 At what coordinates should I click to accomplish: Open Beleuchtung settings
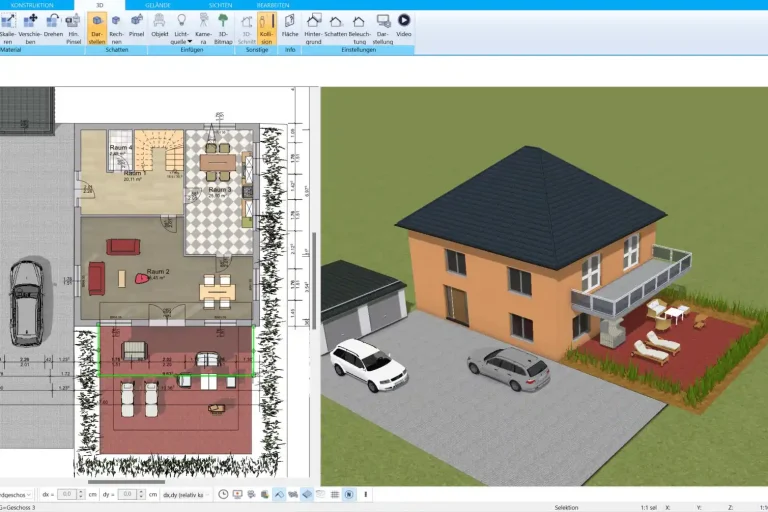click(360, 29)
